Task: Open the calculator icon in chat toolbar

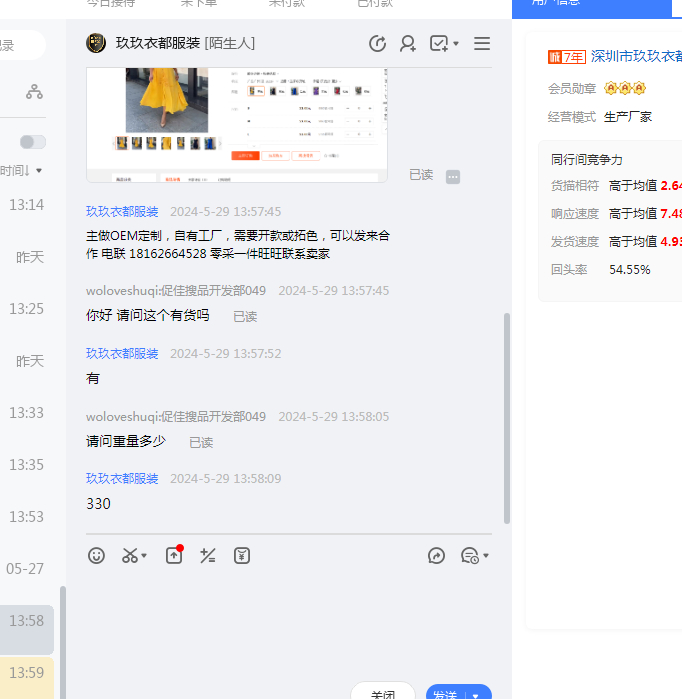Action: [208, 556]
